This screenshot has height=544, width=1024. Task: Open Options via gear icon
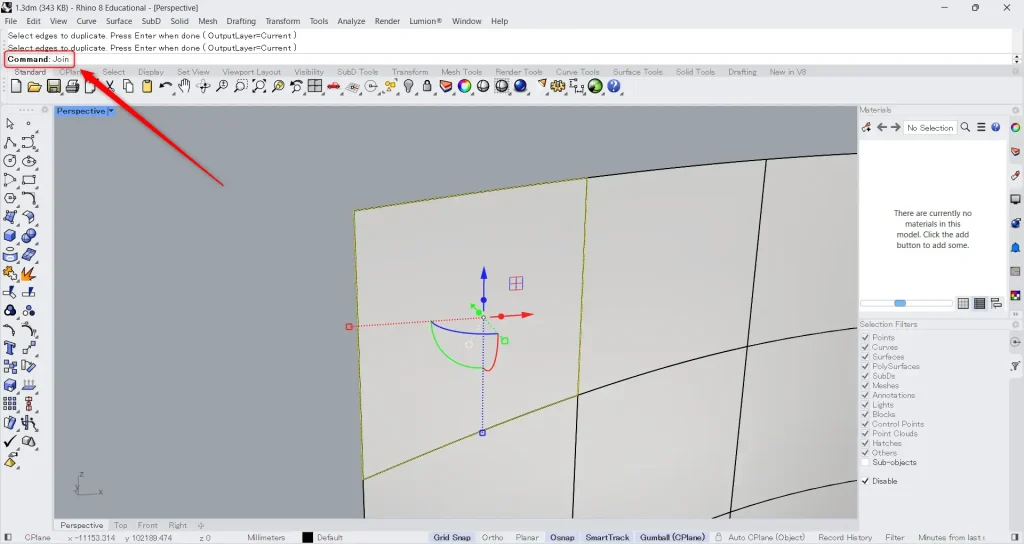[x=558, y=86]
